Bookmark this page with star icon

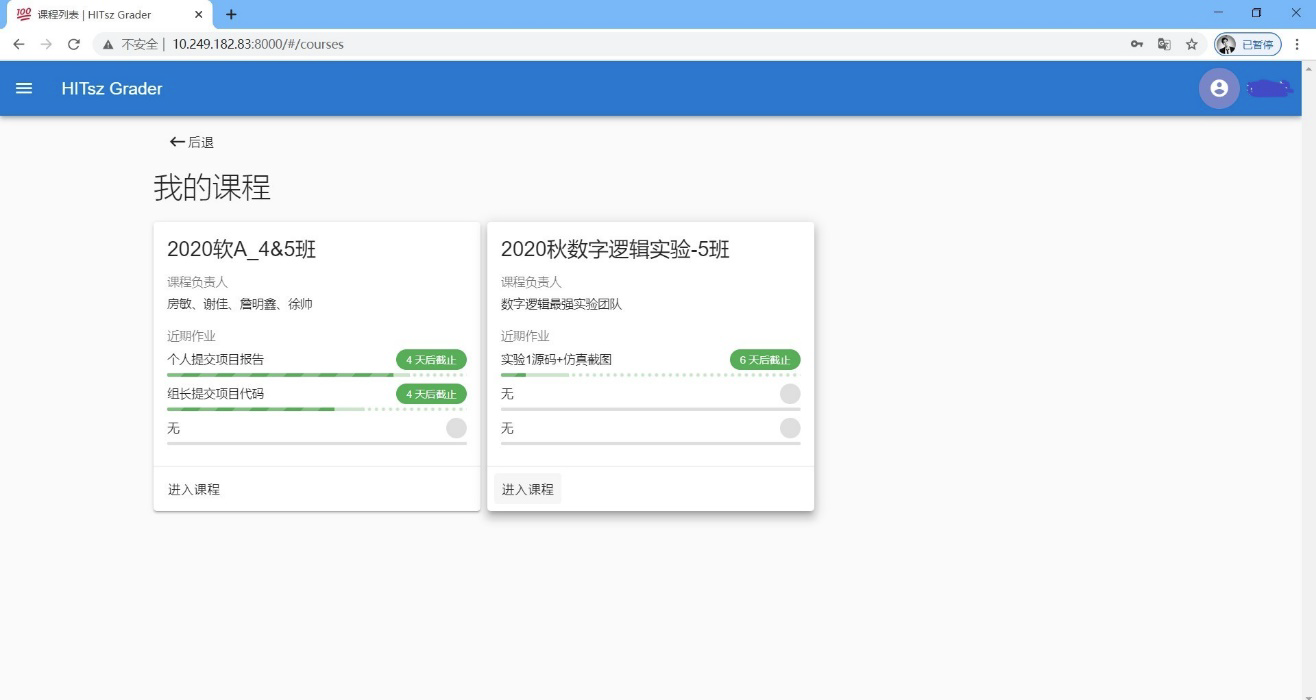point(1191,44)
